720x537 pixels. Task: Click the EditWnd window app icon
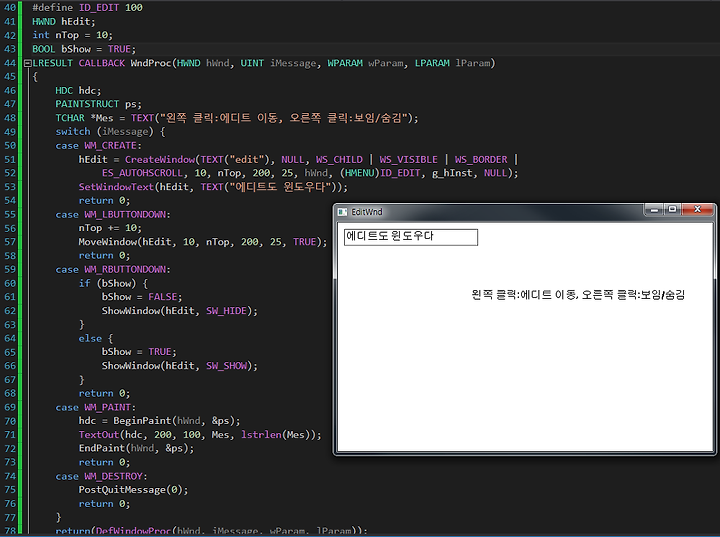click(x=342, y=212)
